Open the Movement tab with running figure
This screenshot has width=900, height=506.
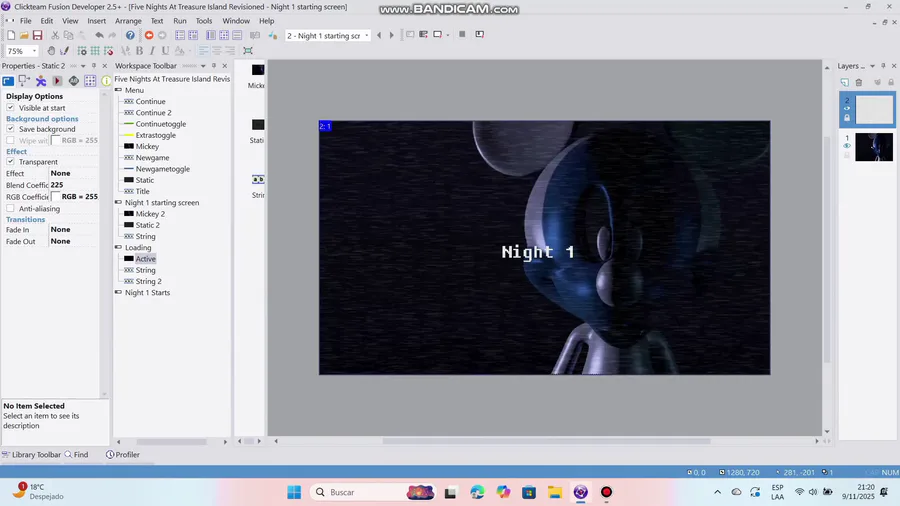click(41, 81)
